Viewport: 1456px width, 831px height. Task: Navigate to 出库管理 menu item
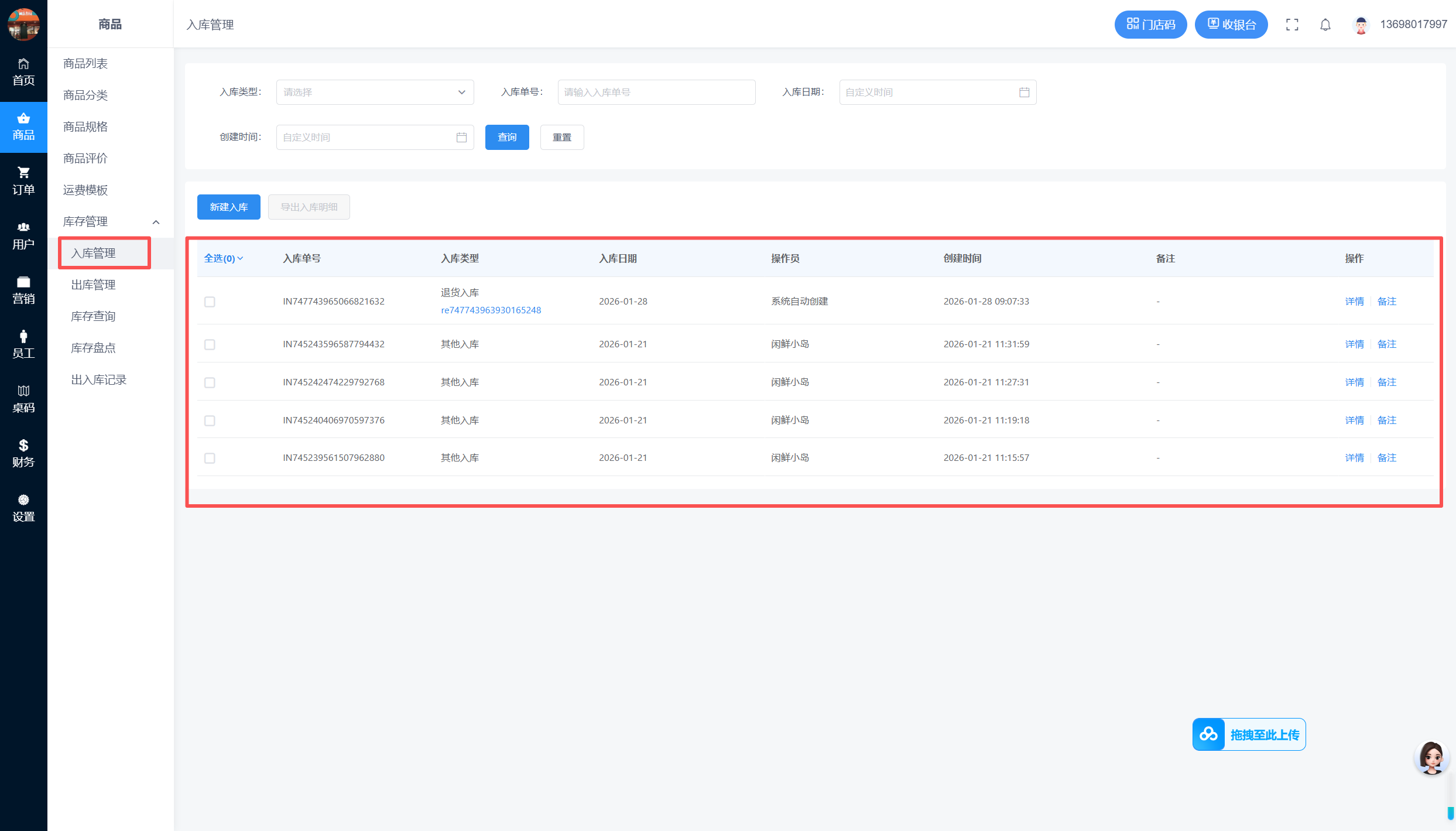click(93, 285)
